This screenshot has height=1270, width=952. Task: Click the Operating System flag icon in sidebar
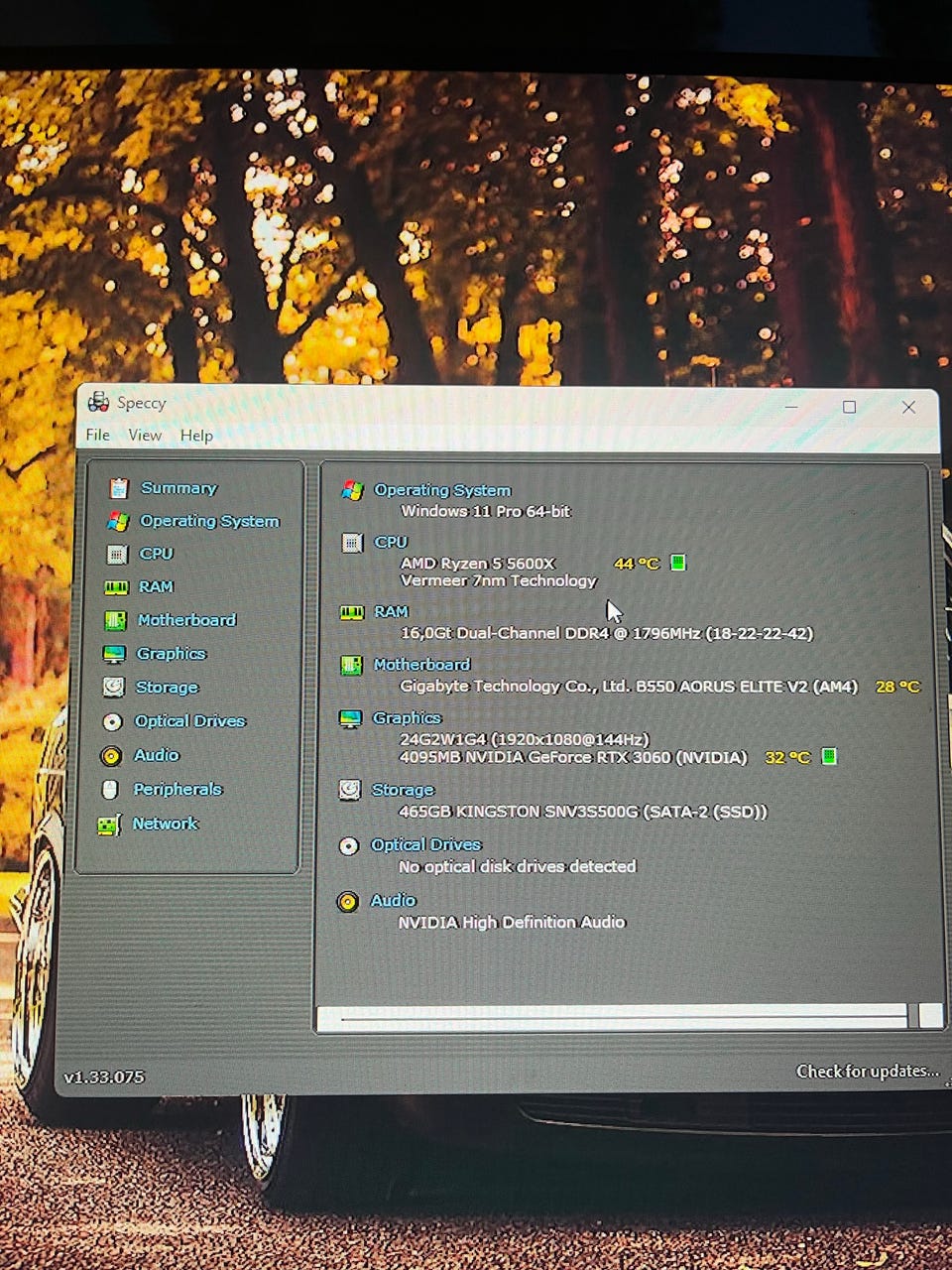pos(118,521)
